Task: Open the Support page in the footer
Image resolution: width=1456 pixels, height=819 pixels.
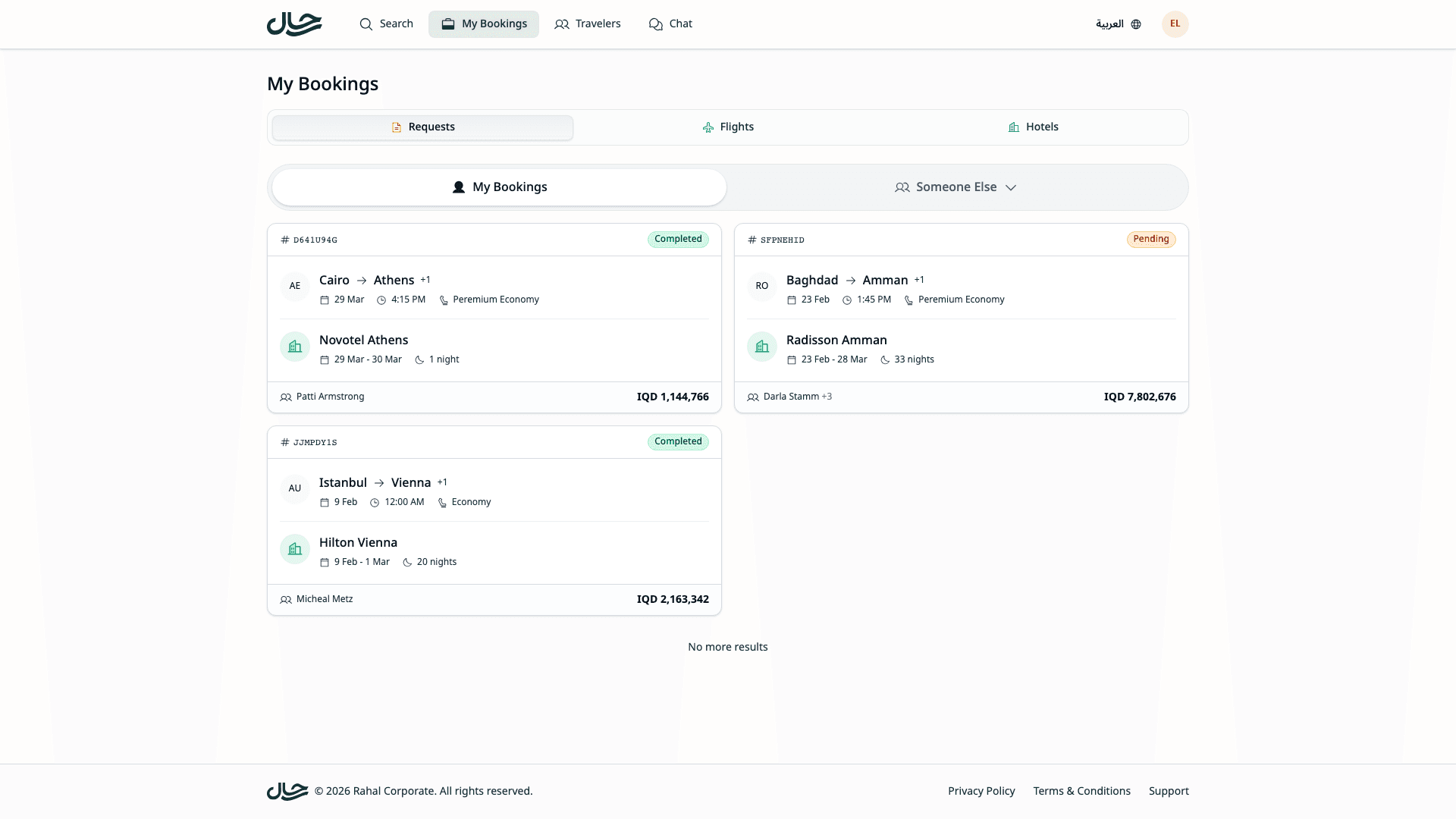Action: [1169, 790]
